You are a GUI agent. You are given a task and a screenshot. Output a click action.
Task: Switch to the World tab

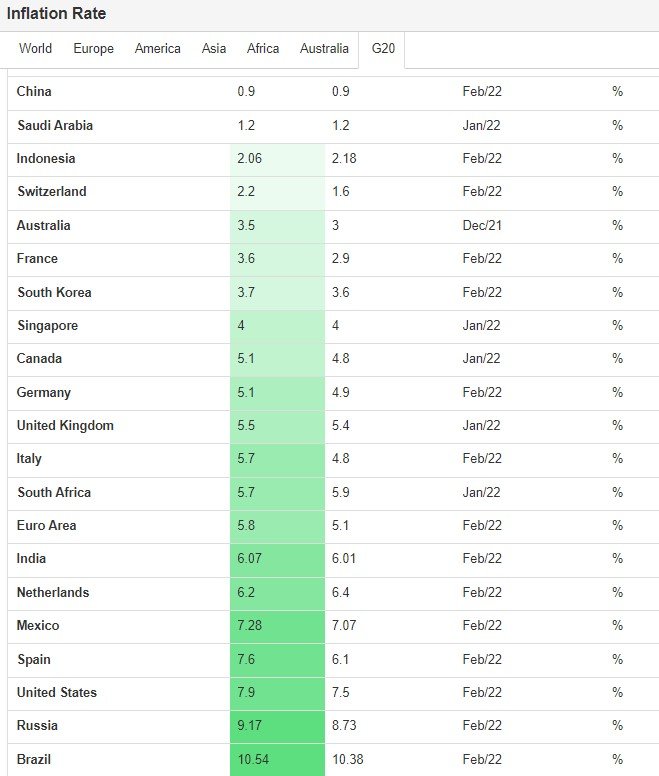[x=35, y=49]
